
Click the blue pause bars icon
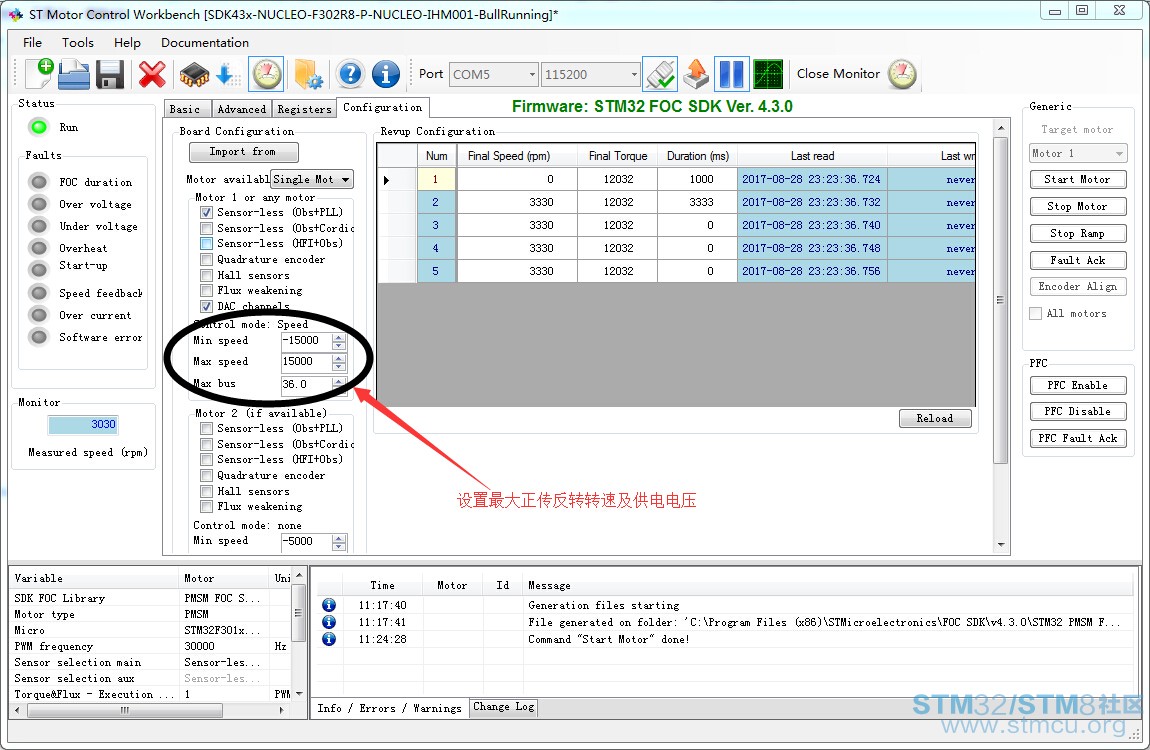click(731, 74)
